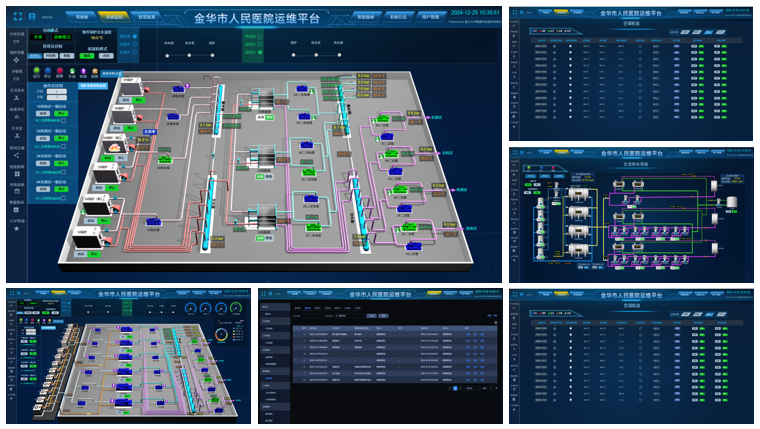
Task: Switch to the 驾驶舱 tab
Action: coord(82,16)
